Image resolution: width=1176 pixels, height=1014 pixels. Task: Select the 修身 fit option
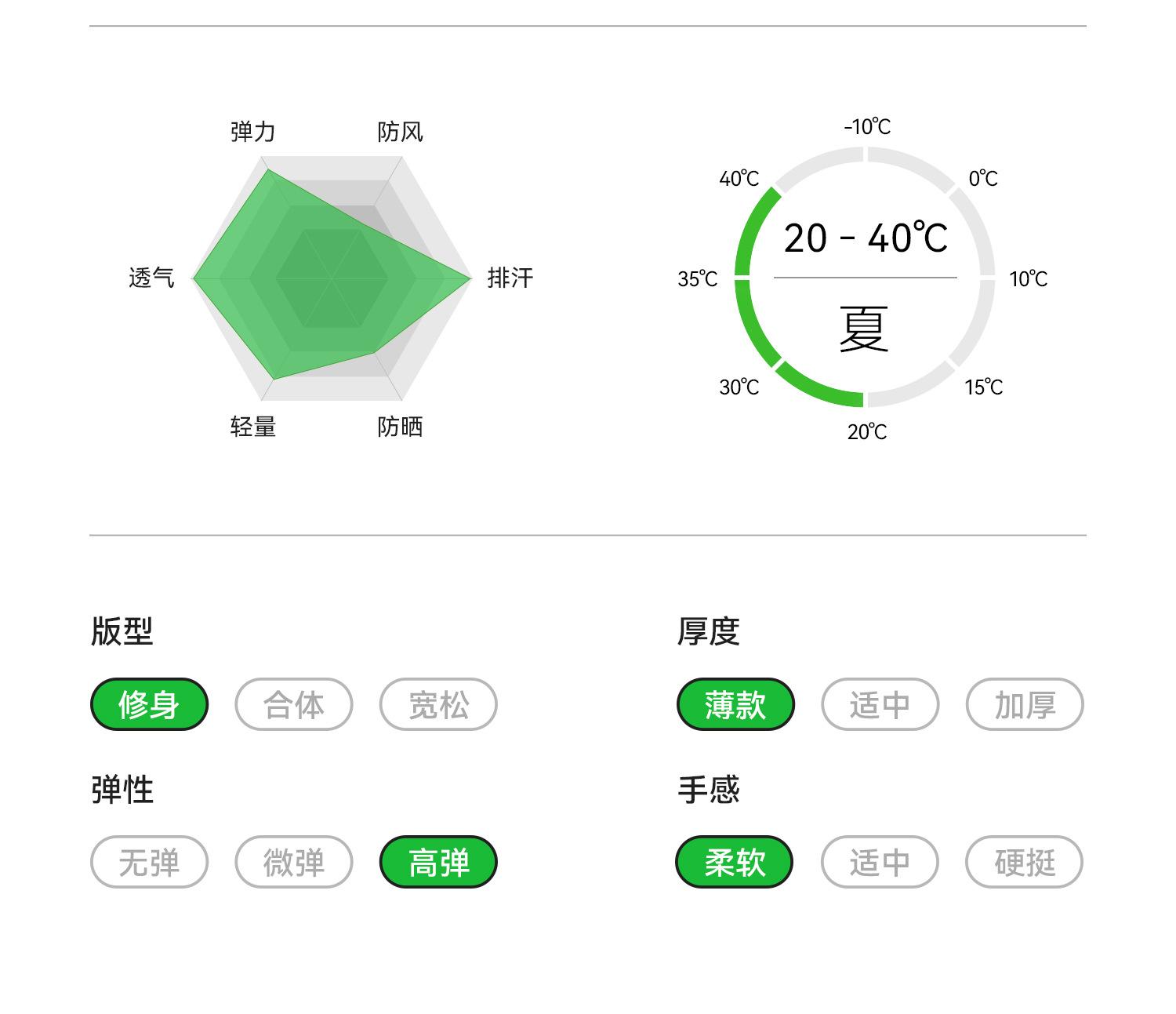click(149, 704)
